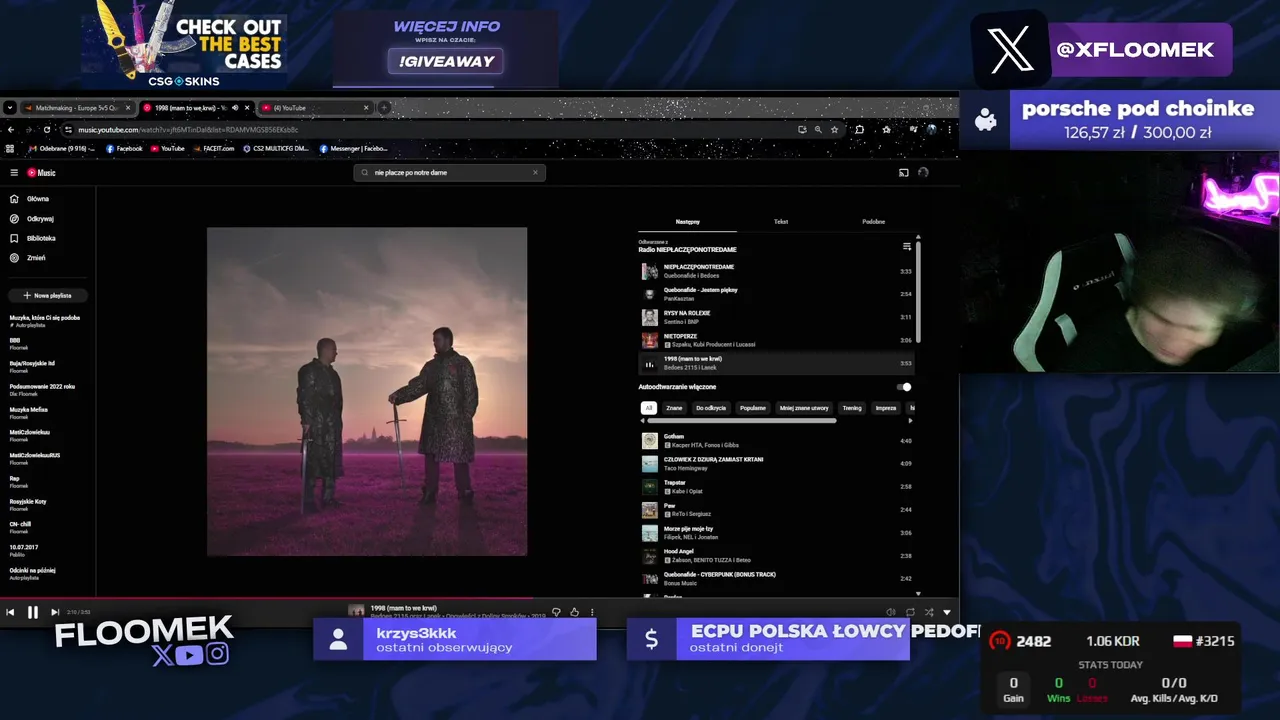Play NIETOPERZE from the queue
Viewport: 1280px width, 720px height.
point(776,340)
